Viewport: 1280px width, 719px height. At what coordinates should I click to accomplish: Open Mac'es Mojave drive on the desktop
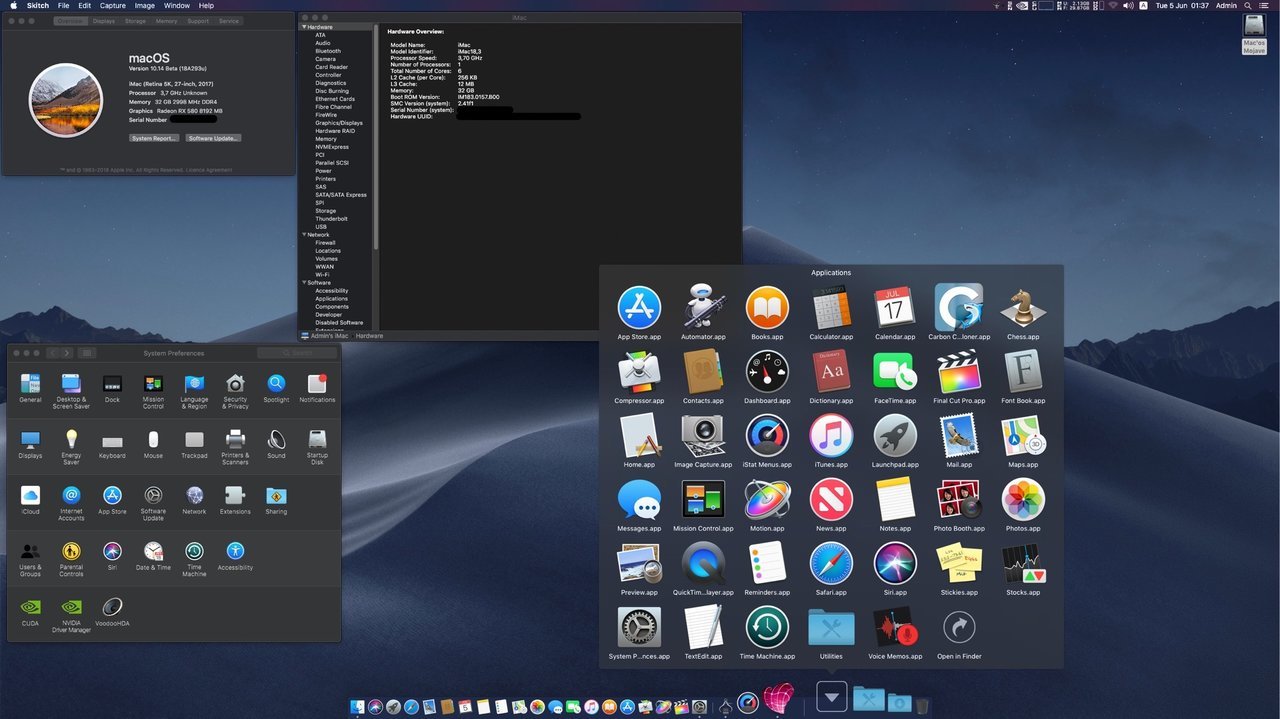coord(1254,34)
